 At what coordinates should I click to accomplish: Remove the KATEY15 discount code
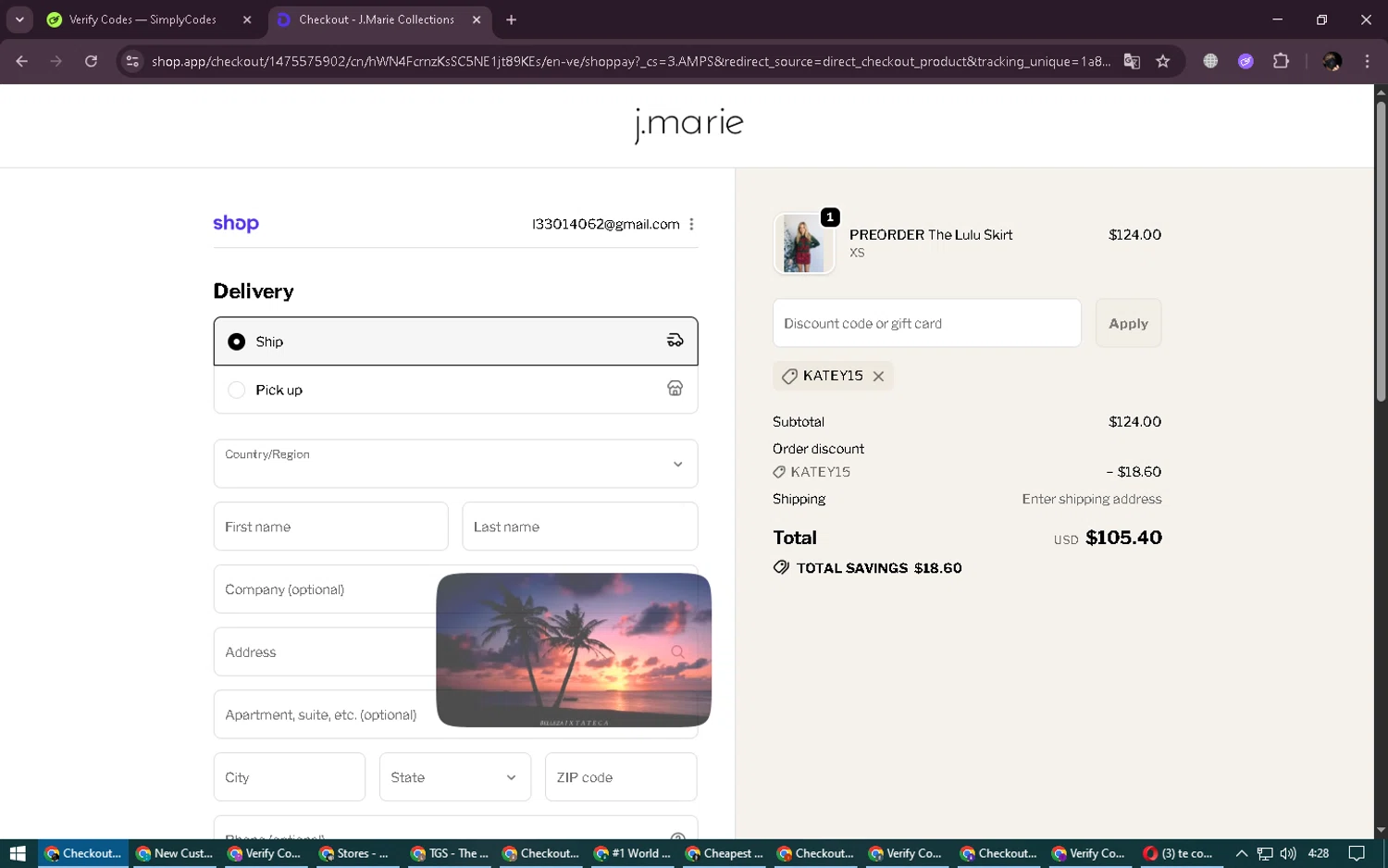coord(878,376)
